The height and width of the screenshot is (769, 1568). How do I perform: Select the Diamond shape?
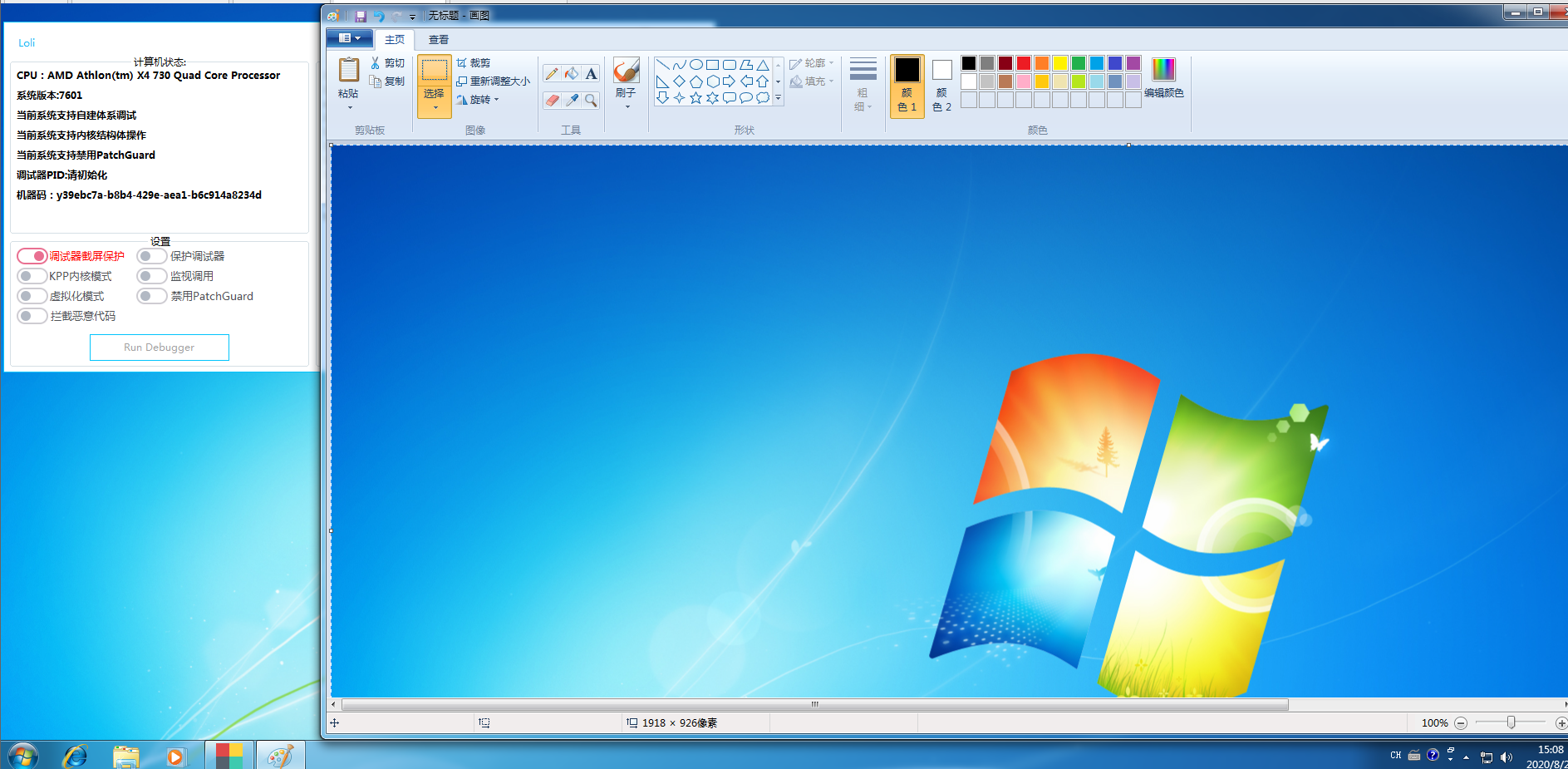[x=680, y=81]
